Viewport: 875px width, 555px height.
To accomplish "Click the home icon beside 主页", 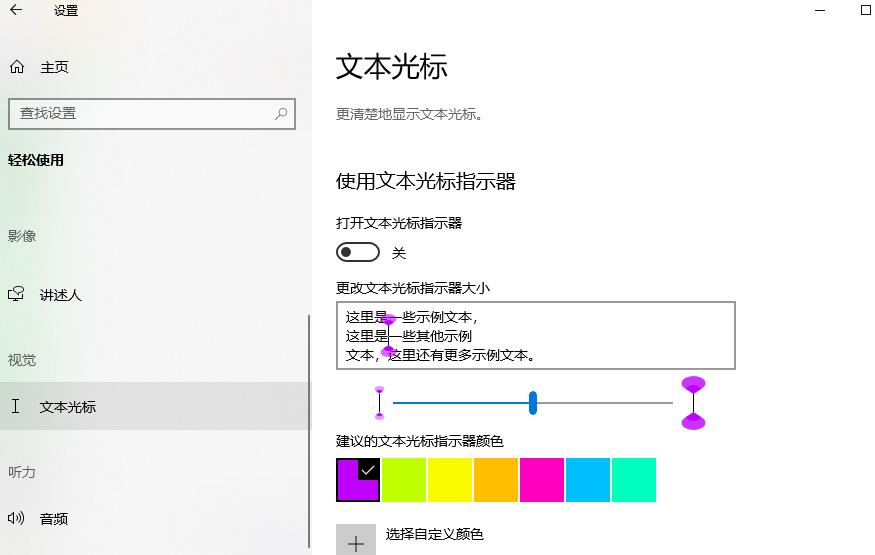I will pyautogui.click(x=16, y=67).
